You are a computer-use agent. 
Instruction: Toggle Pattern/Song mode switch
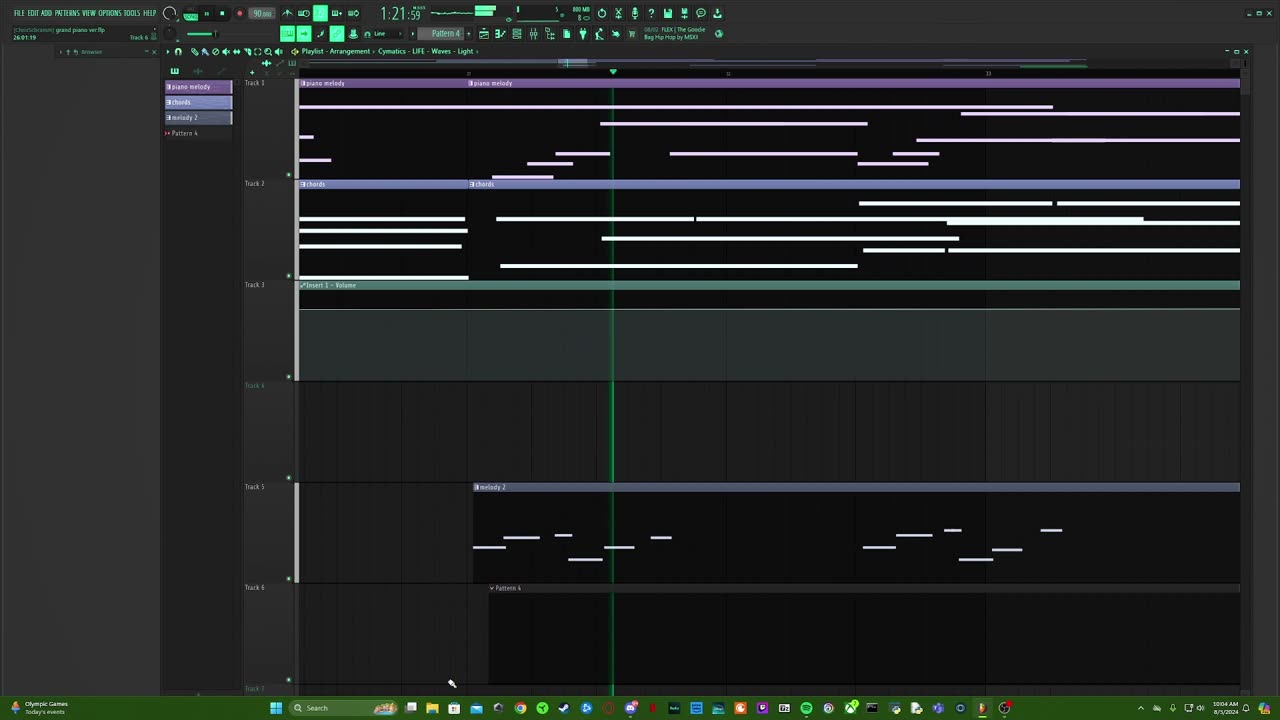[190, 15]
